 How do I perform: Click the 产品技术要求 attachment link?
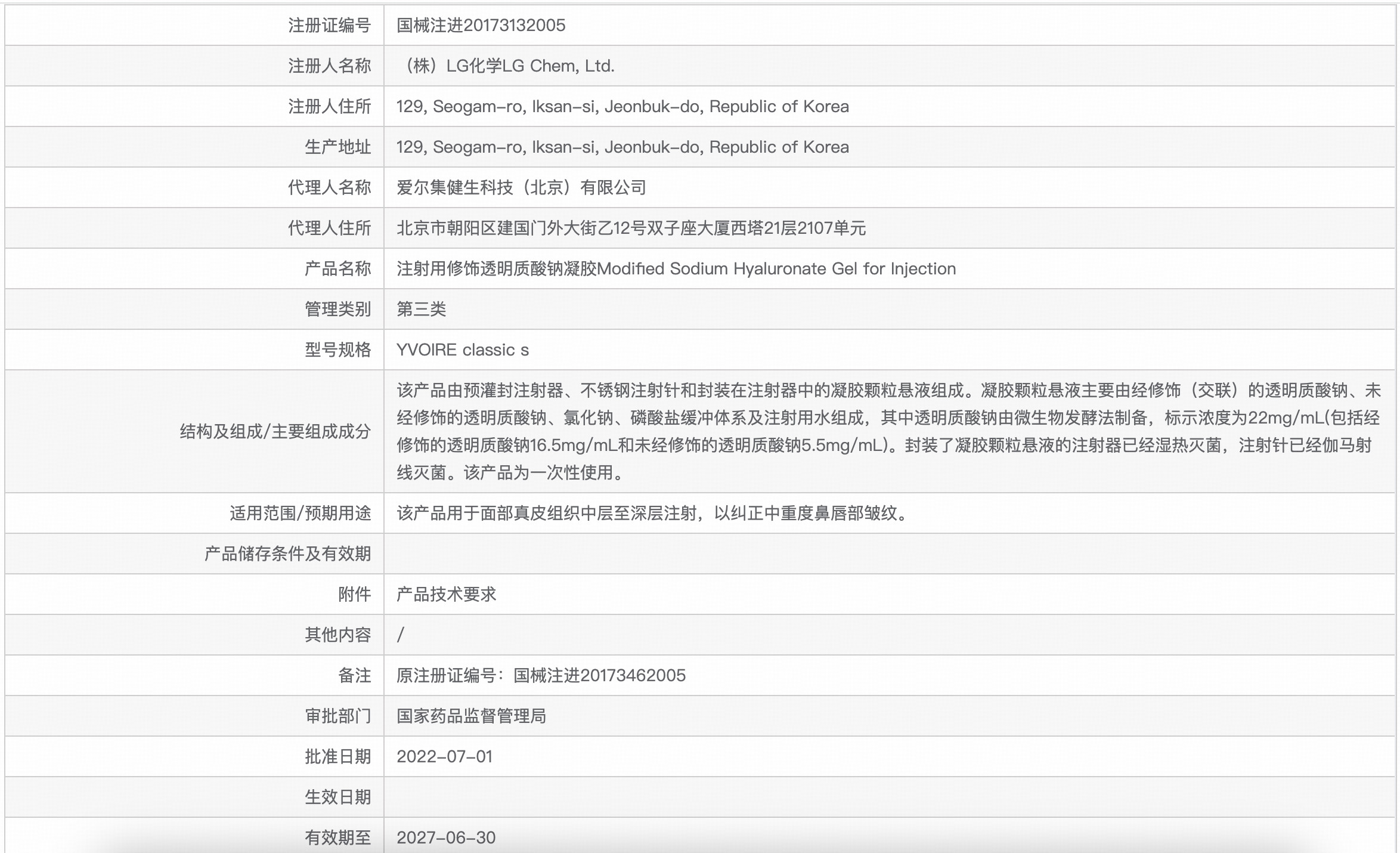(446, 594)
